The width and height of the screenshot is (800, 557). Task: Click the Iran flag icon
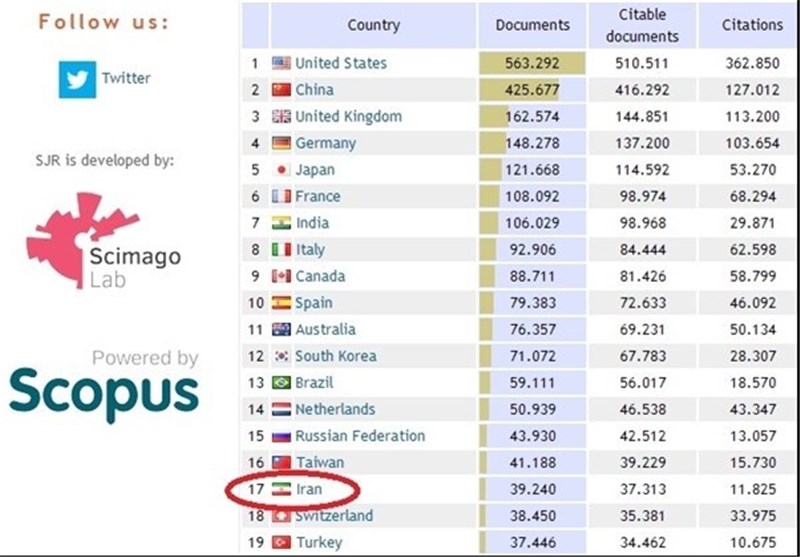pyautogui.click(x=281, y=489)
